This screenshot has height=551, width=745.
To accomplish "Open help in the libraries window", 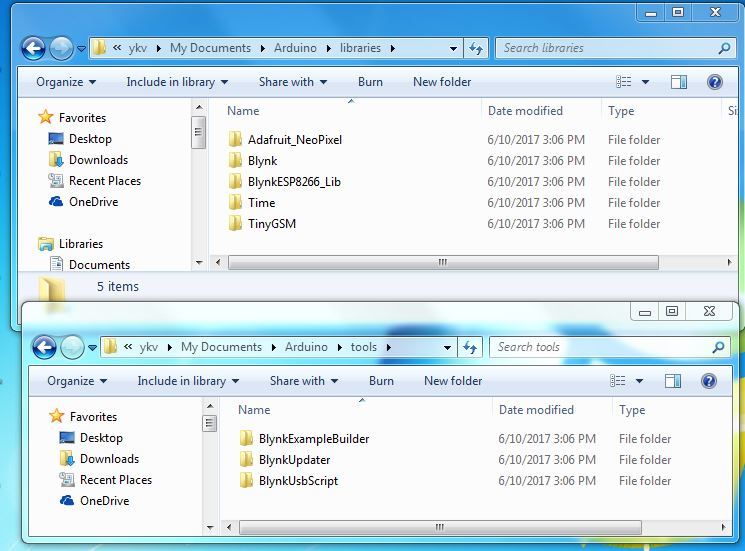I will (715, 82).
